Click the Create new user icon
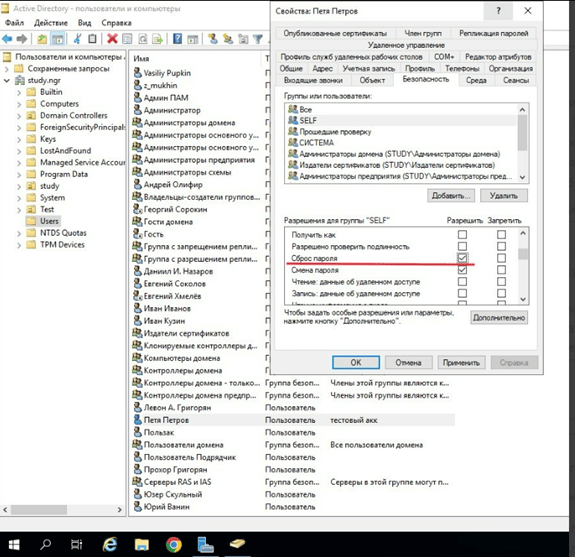 (x=213, y=39)
